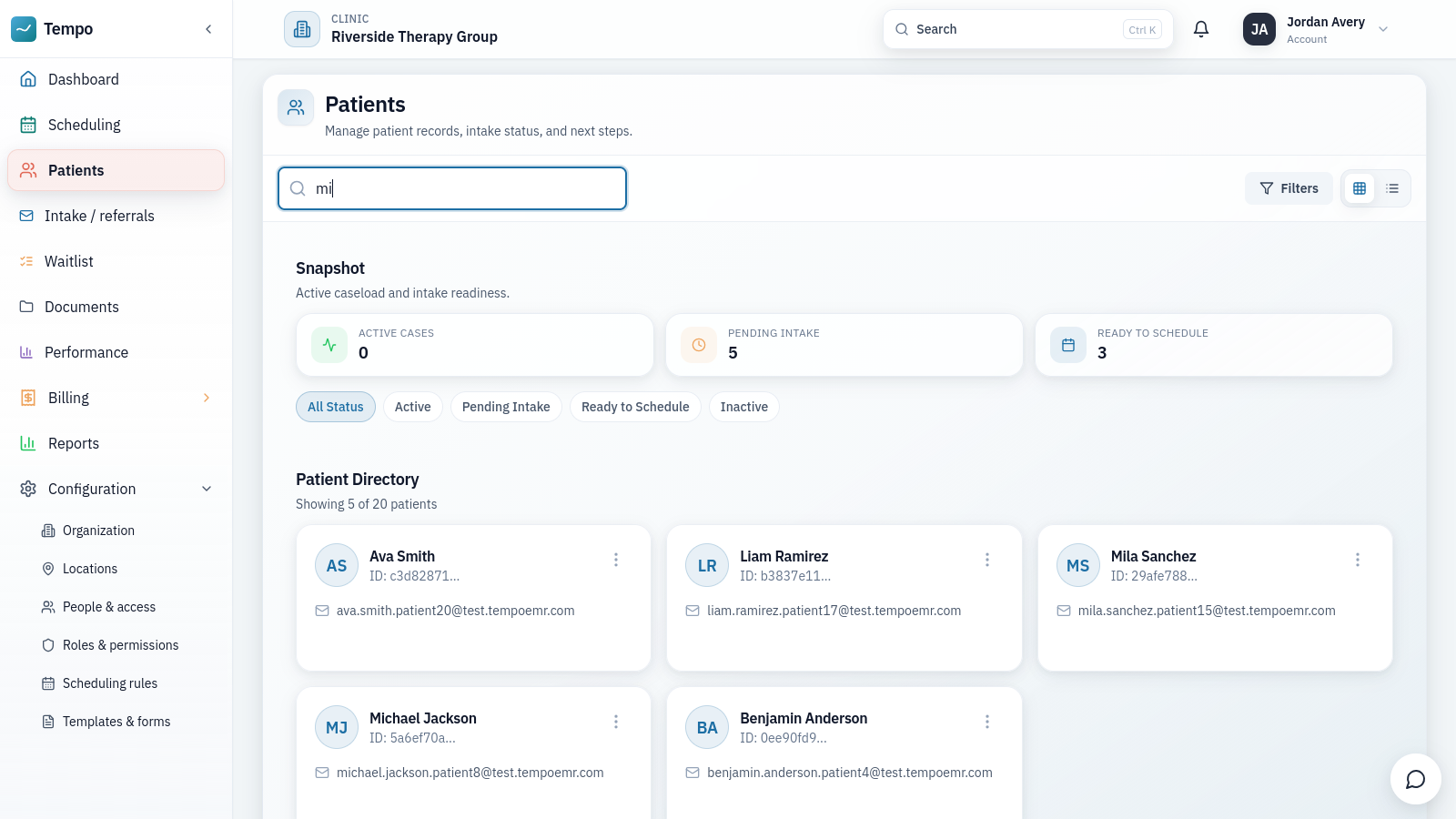Open Intake / referrals
Viewport: 1456px width, 819px height.
[x=116, y=216]
